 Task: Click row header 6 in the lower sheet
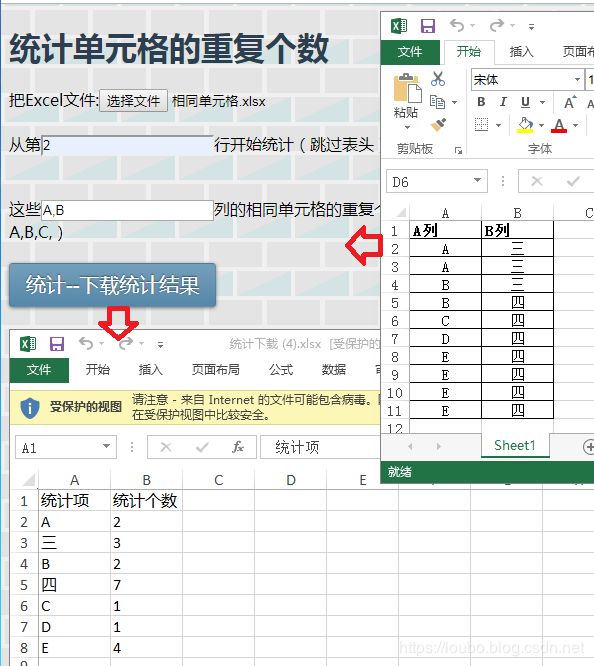pyautogui.click(x=24, y=606)
